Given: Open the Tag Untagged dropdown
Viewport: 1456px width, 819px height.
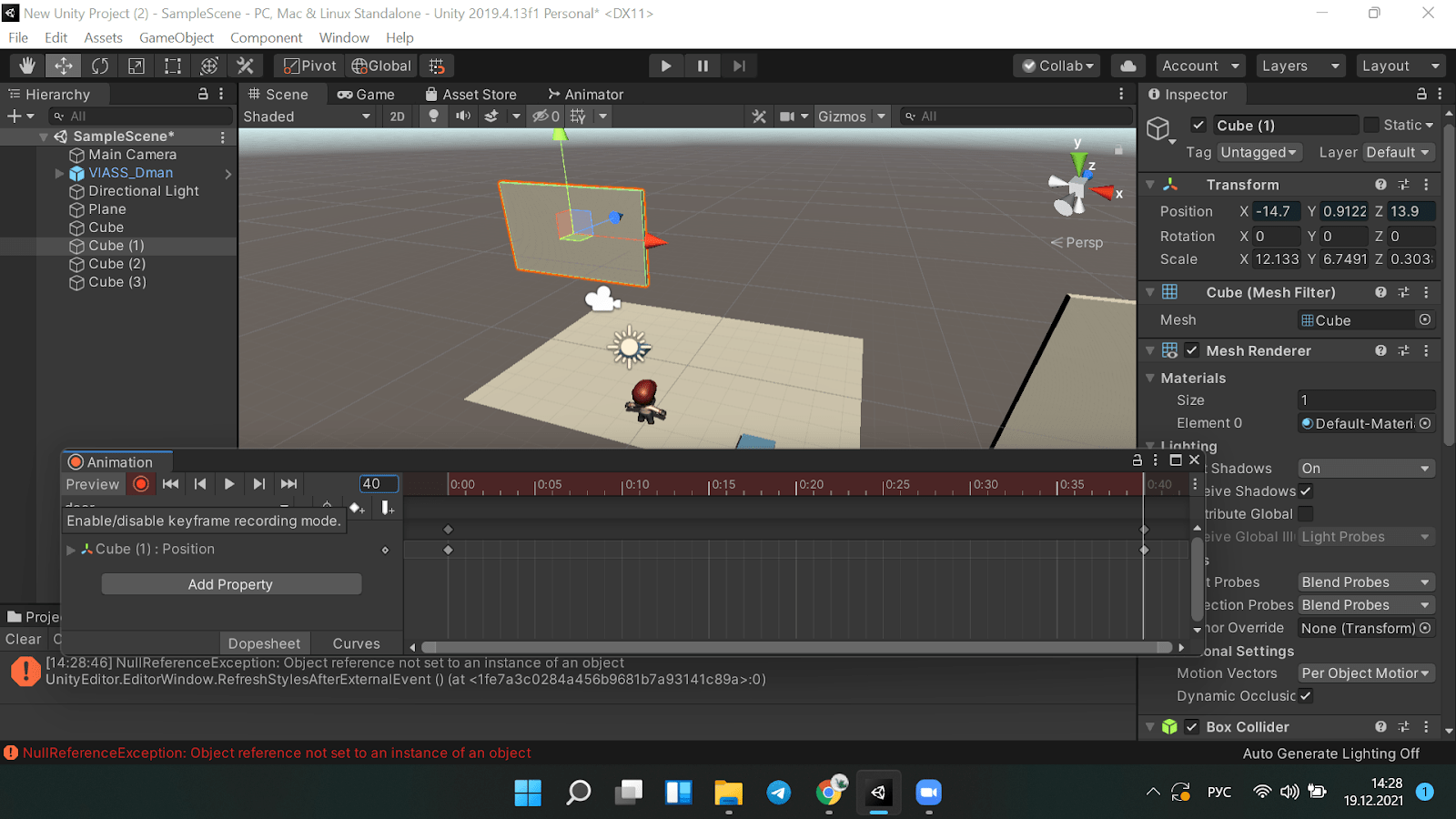Looking at the screenshot, I should coord(1260,152).
